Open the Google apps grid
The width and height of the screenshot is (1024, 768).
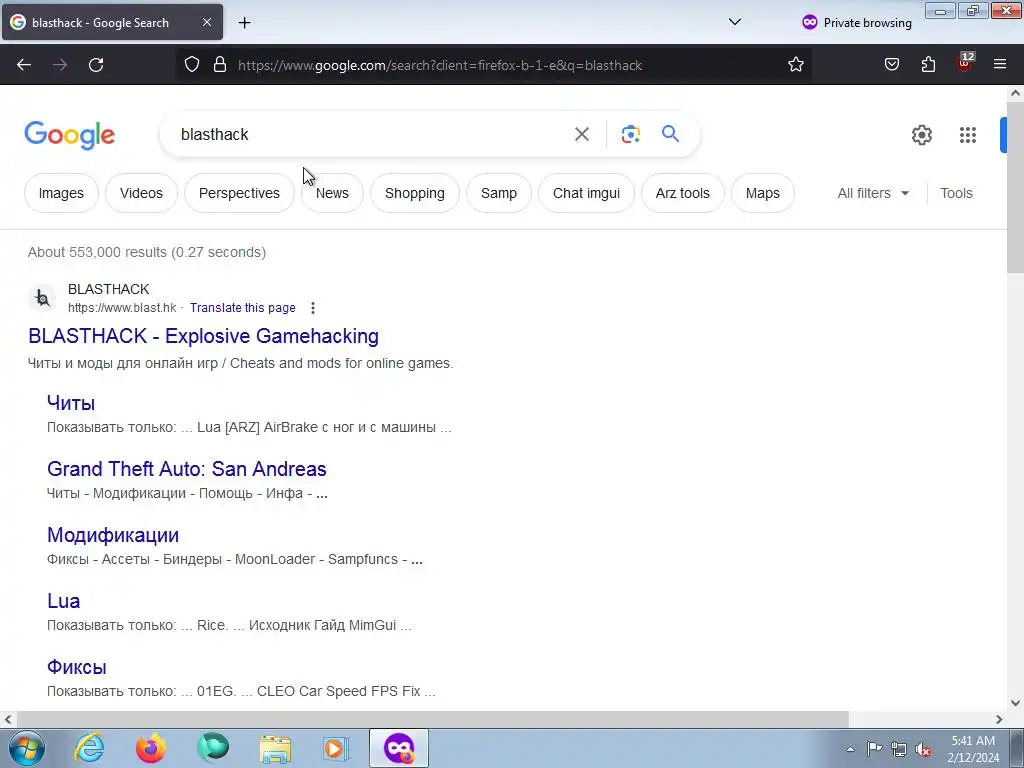pos(968,135)
